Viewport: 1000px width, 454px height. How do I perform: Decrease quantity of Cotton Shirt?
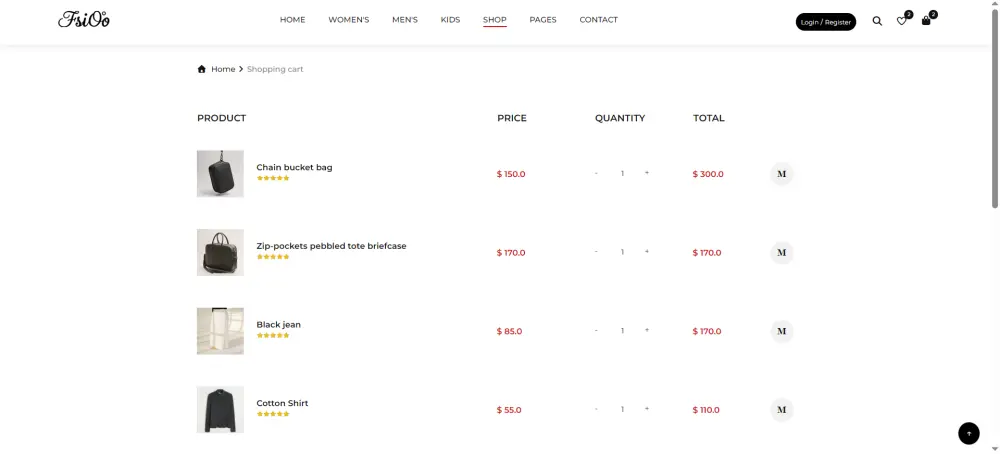point(596,409)
